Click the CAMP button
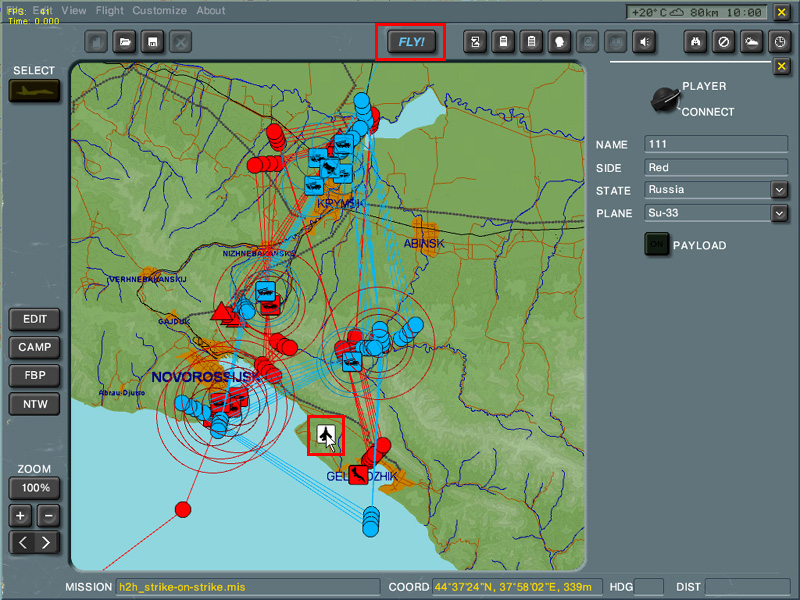Viewport: 800px width, 600px height. (x=35, y=347)
